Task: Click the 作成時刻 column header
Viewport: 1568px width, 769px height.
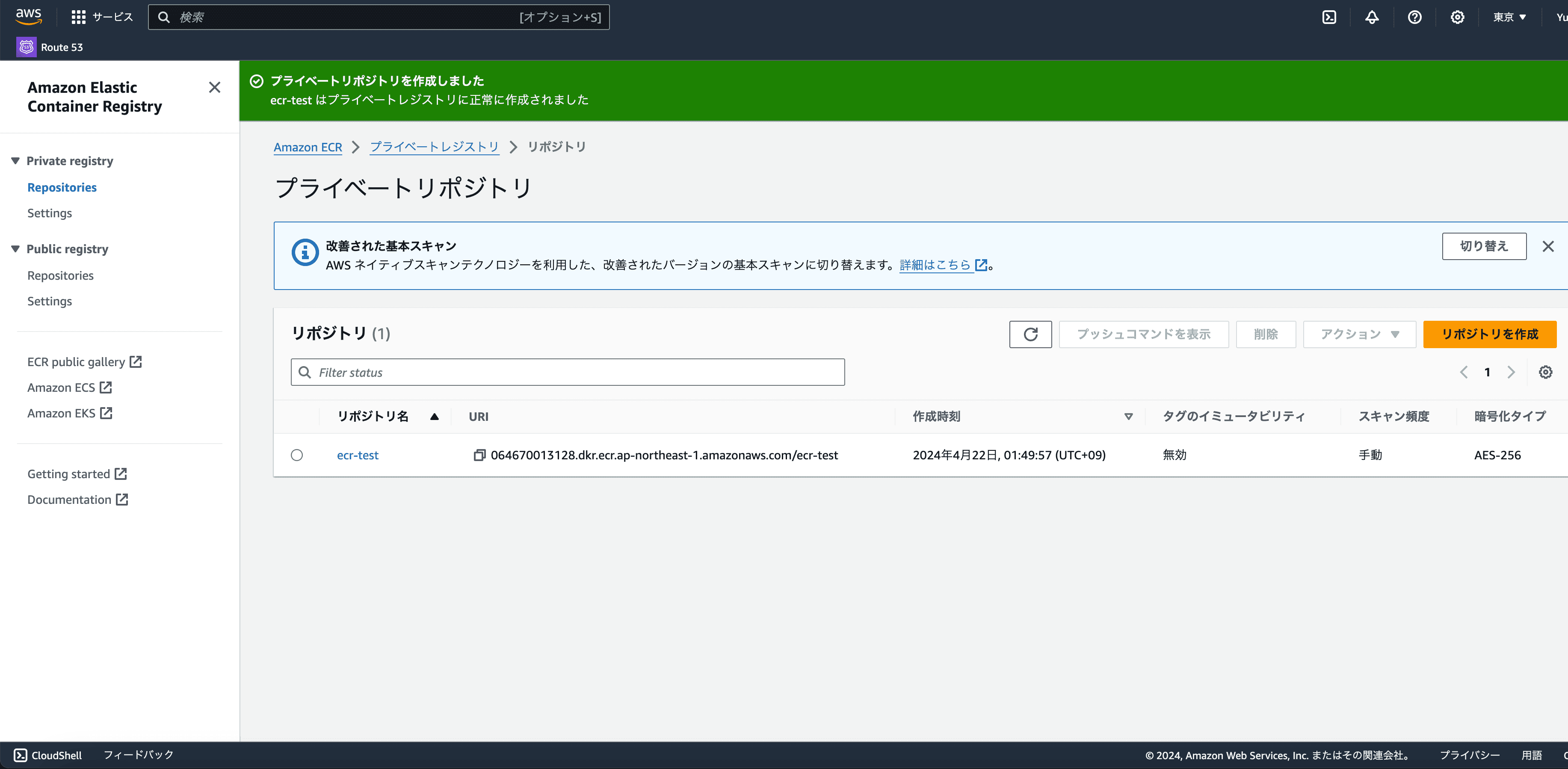Action: 936,417
